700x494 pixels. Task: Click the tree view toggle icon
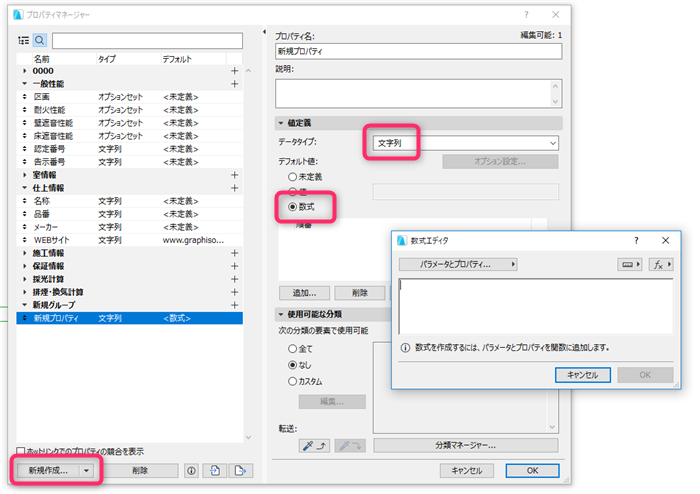(x=24, y=41)
